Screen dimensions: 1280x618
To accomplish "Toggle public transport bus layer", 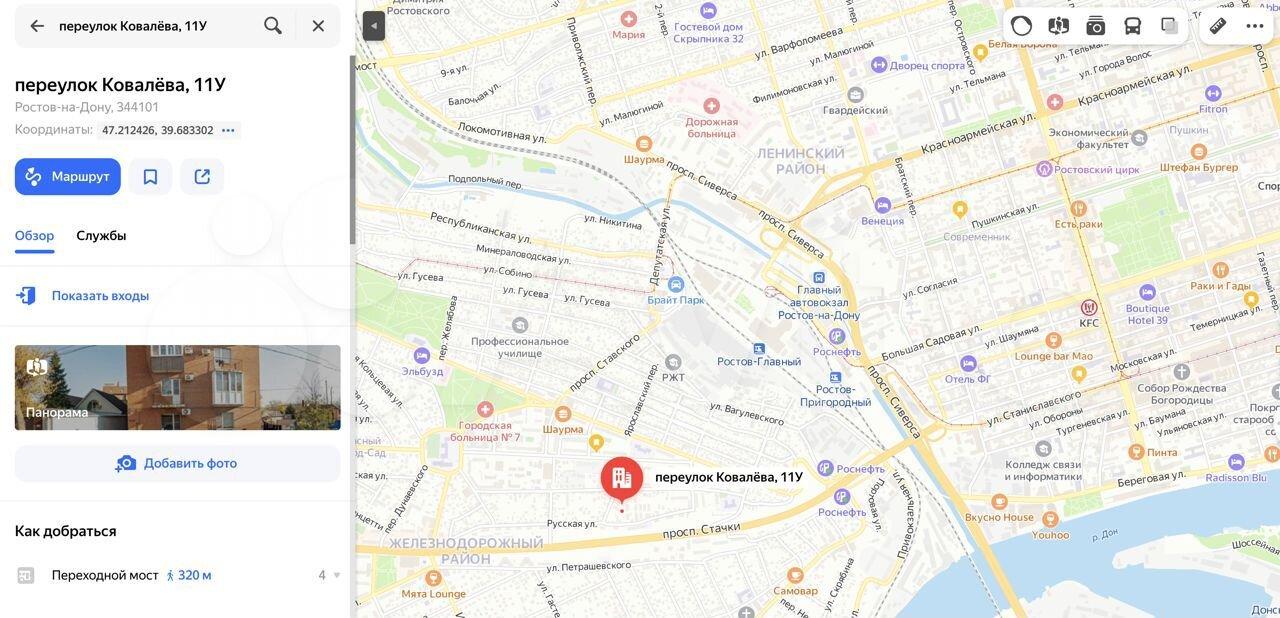I will point(1132,26).
